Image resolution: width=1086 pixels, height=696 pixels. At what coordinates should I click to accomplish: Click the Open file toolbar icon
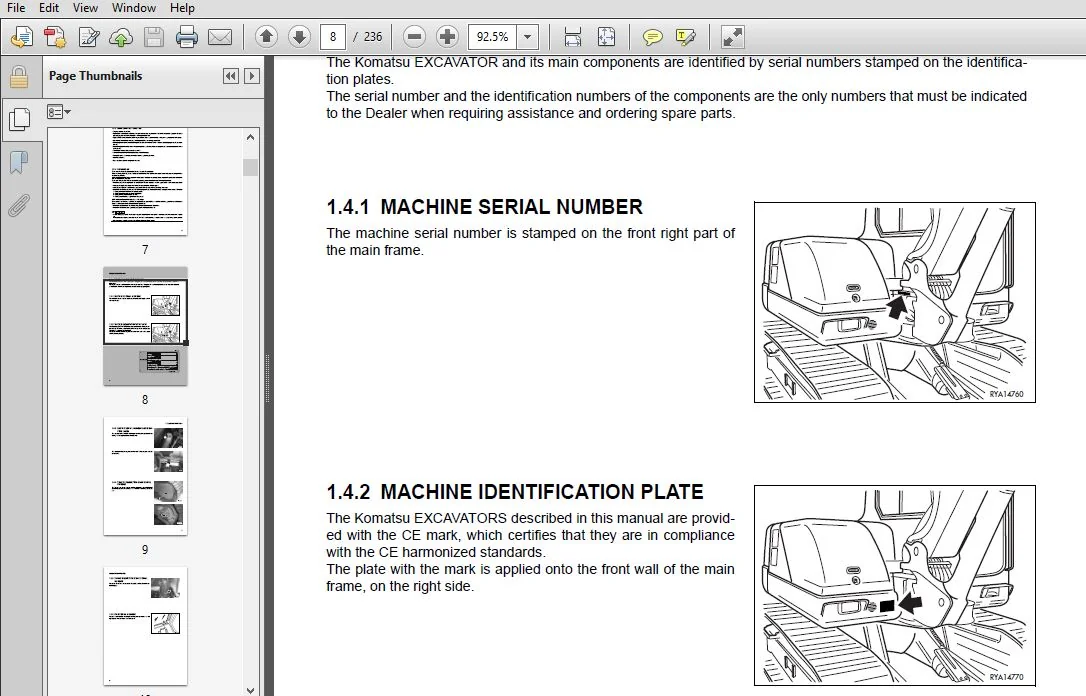(21, 37)
